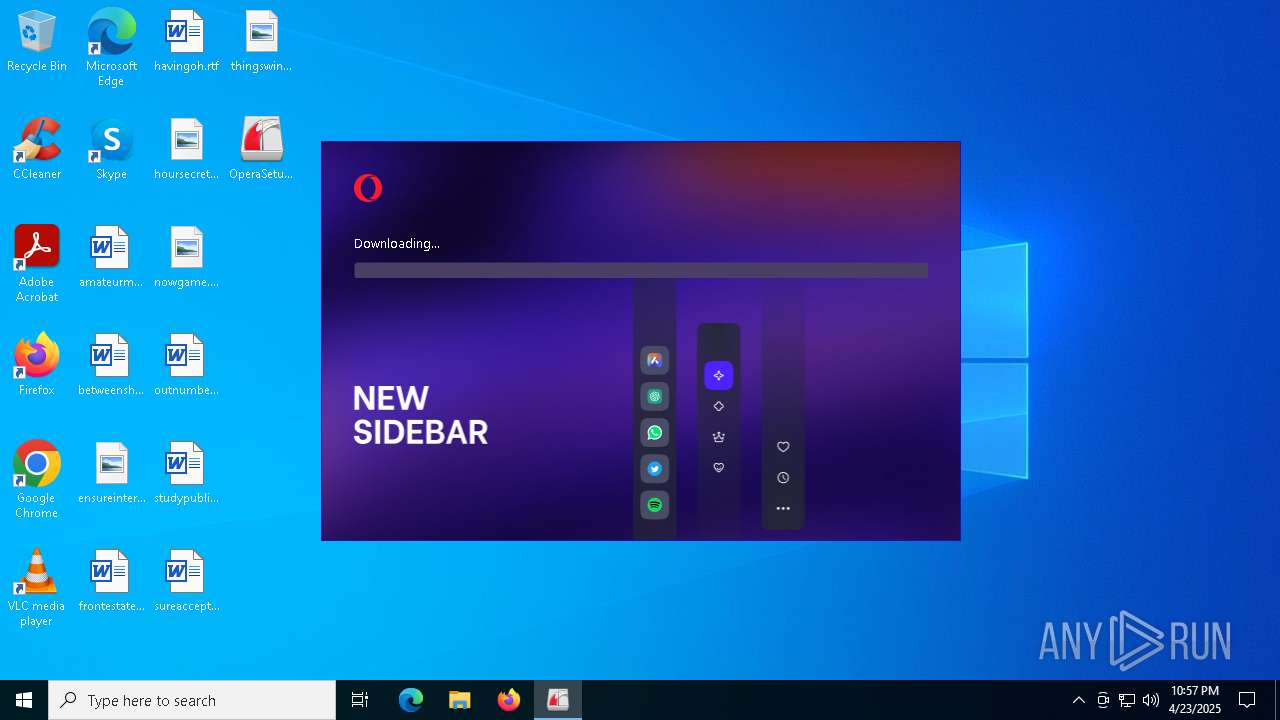Select the ensureinter file icon
The width and height of the screenshot is (1280, 720).
tap(111, 474)
